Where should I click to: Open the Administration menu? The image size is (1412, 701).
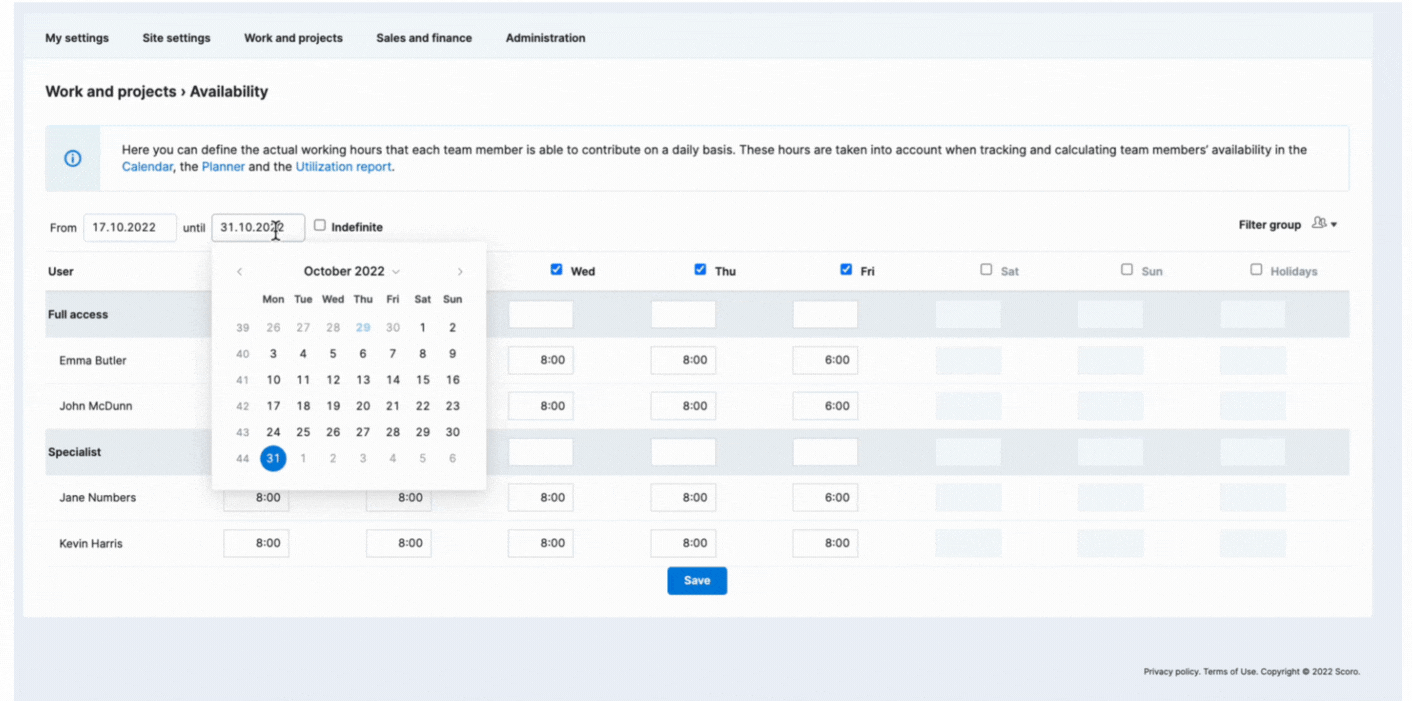click(x=544, y=38)
